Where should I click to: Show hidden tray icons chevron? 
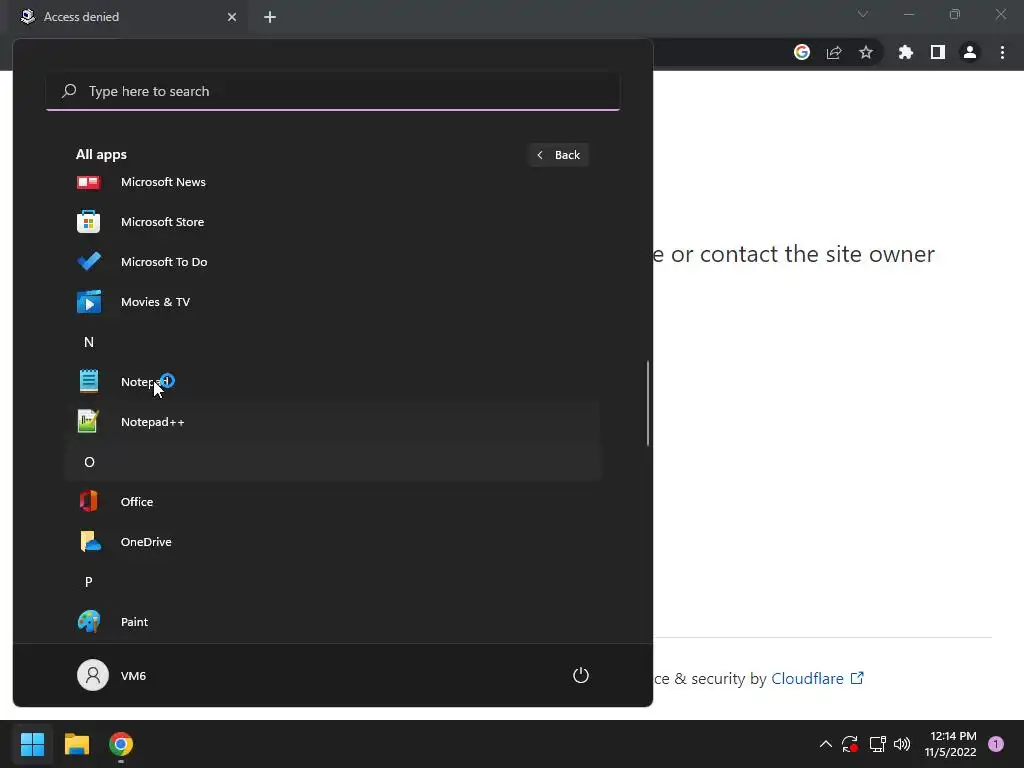825,744
